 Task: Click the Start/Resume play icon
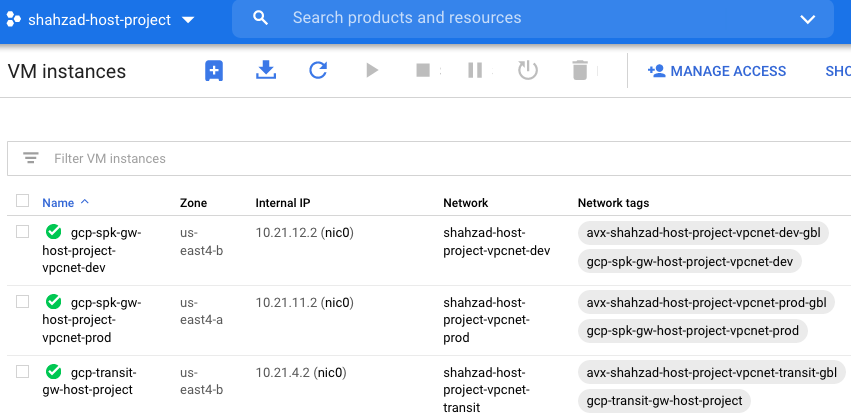point(372,71)
